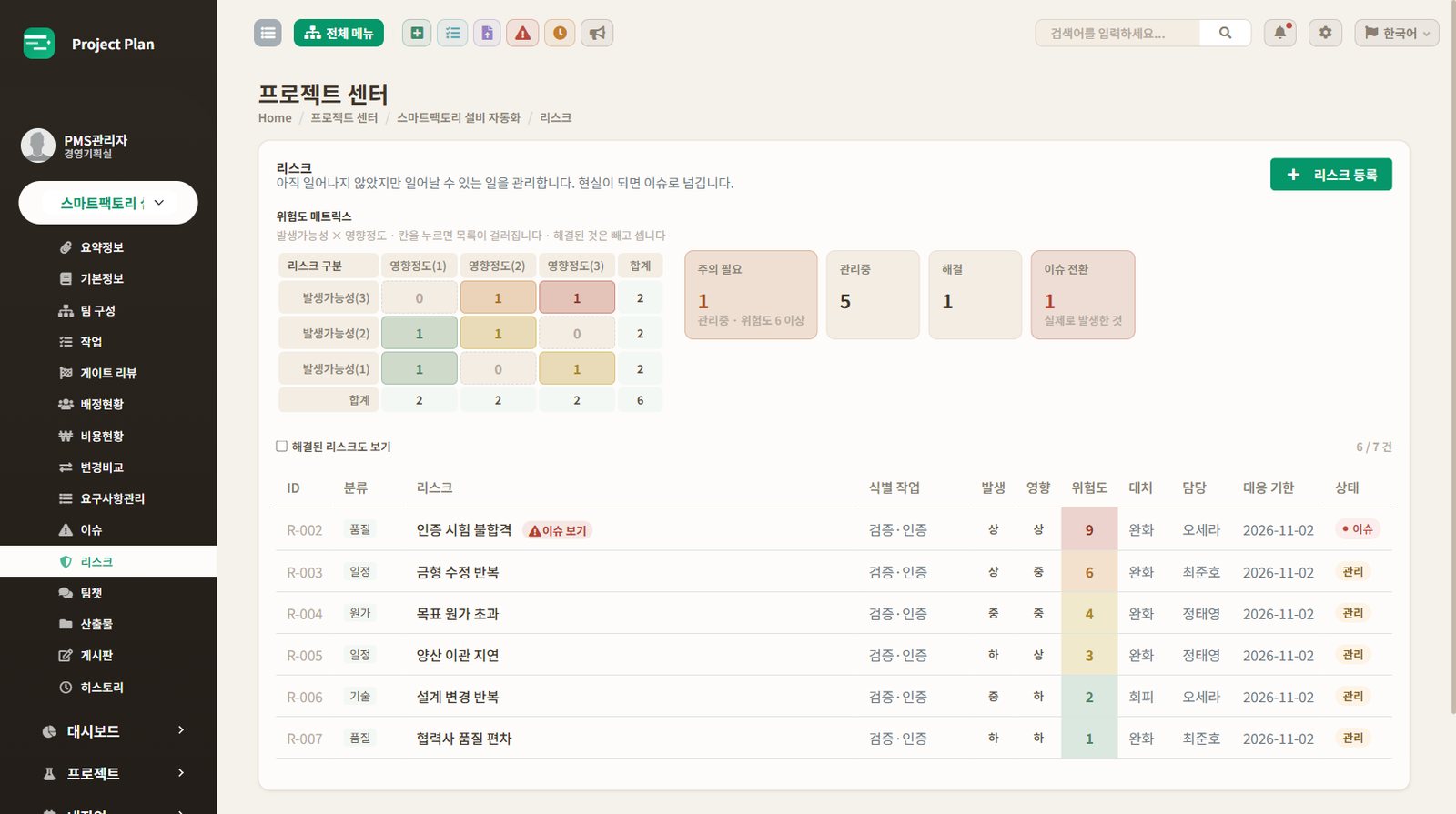Click the 관리 status badge for R-007
Viewport: 1456px width, 814px height.
(x=1353, y=738)
